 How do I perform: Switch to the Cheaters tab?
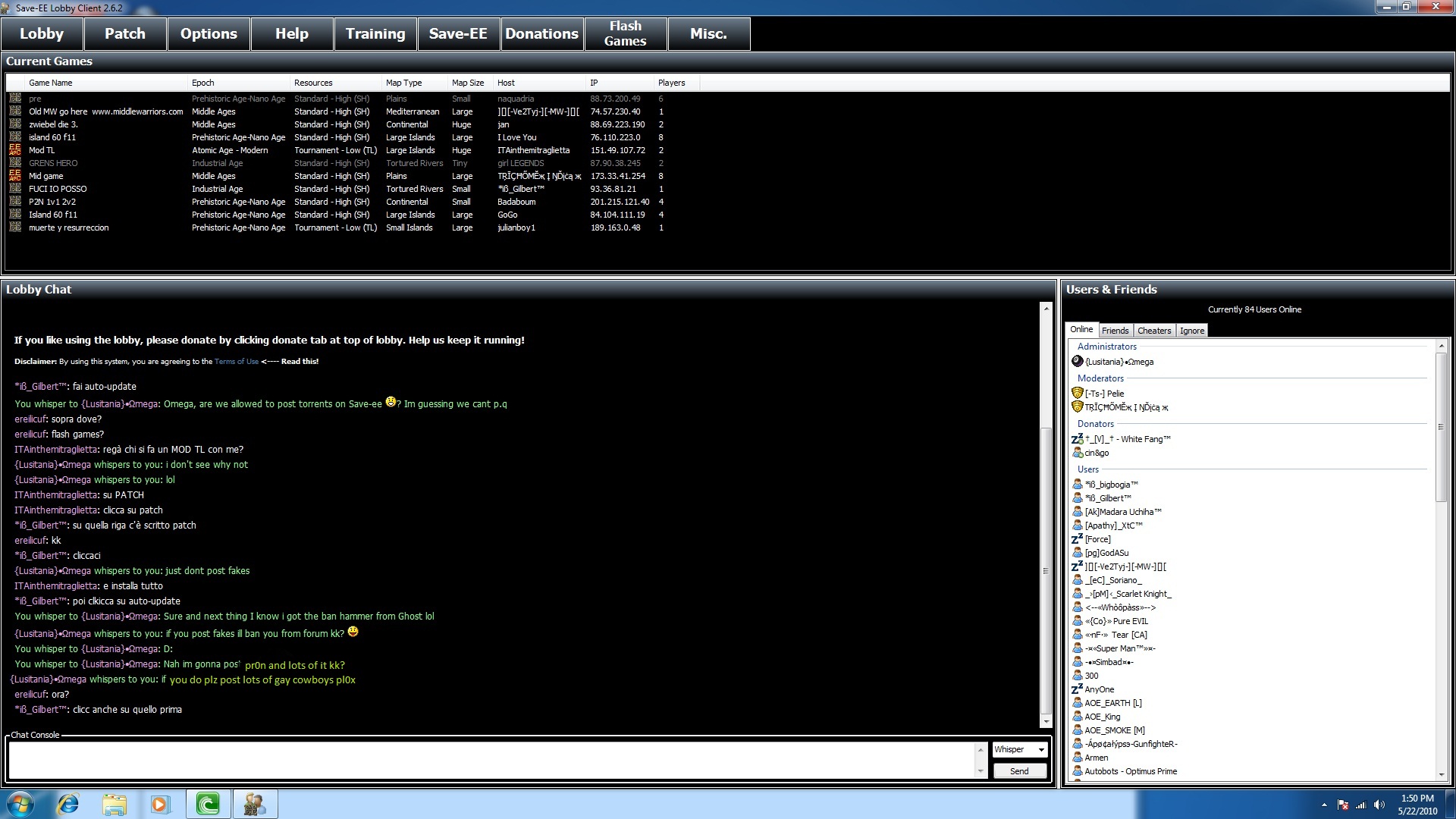pyautogui.click(x=1153, y=331)
